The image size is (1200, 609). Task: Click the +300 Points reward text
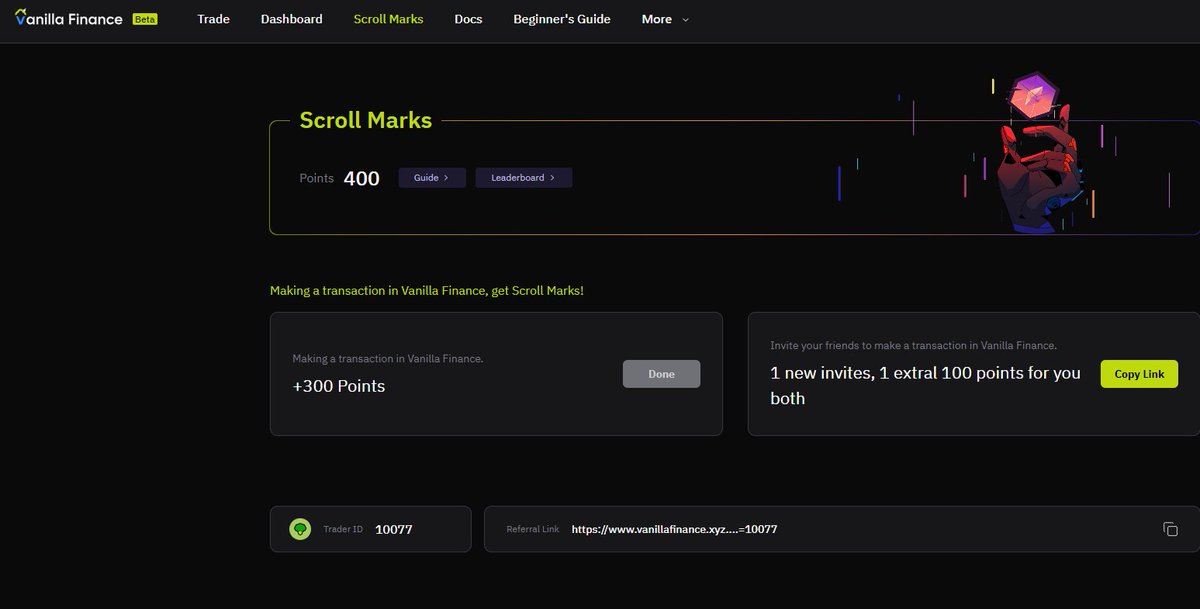click(338, 386)
